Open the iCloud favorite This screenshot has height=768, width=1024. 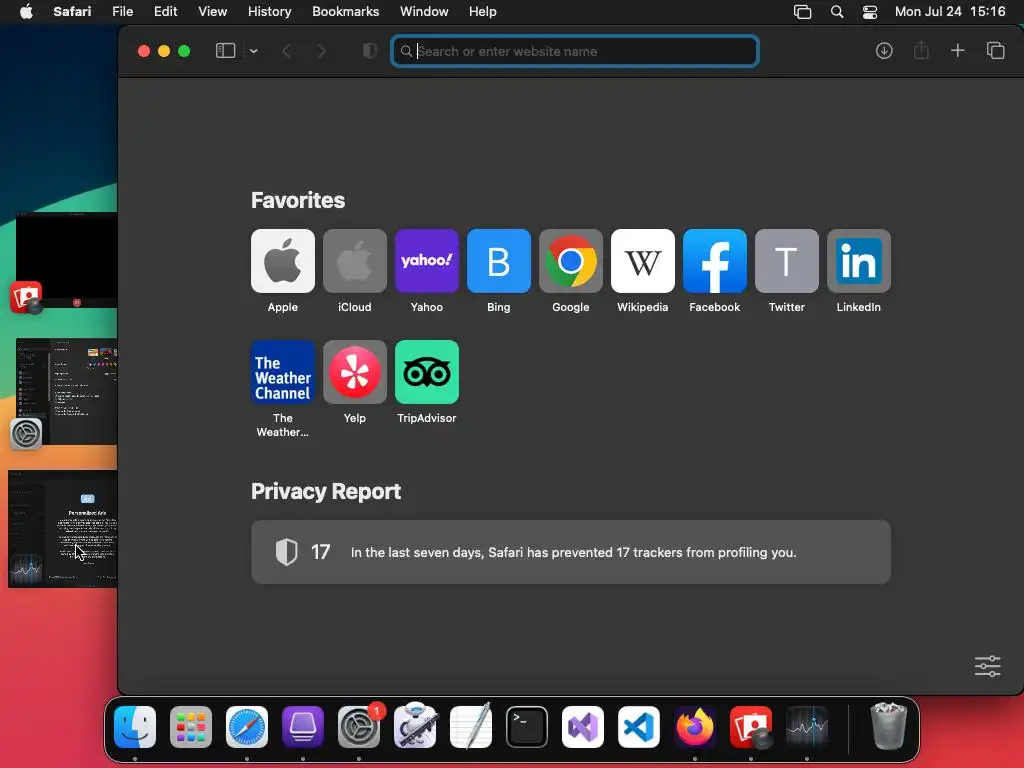coord(355,261)
